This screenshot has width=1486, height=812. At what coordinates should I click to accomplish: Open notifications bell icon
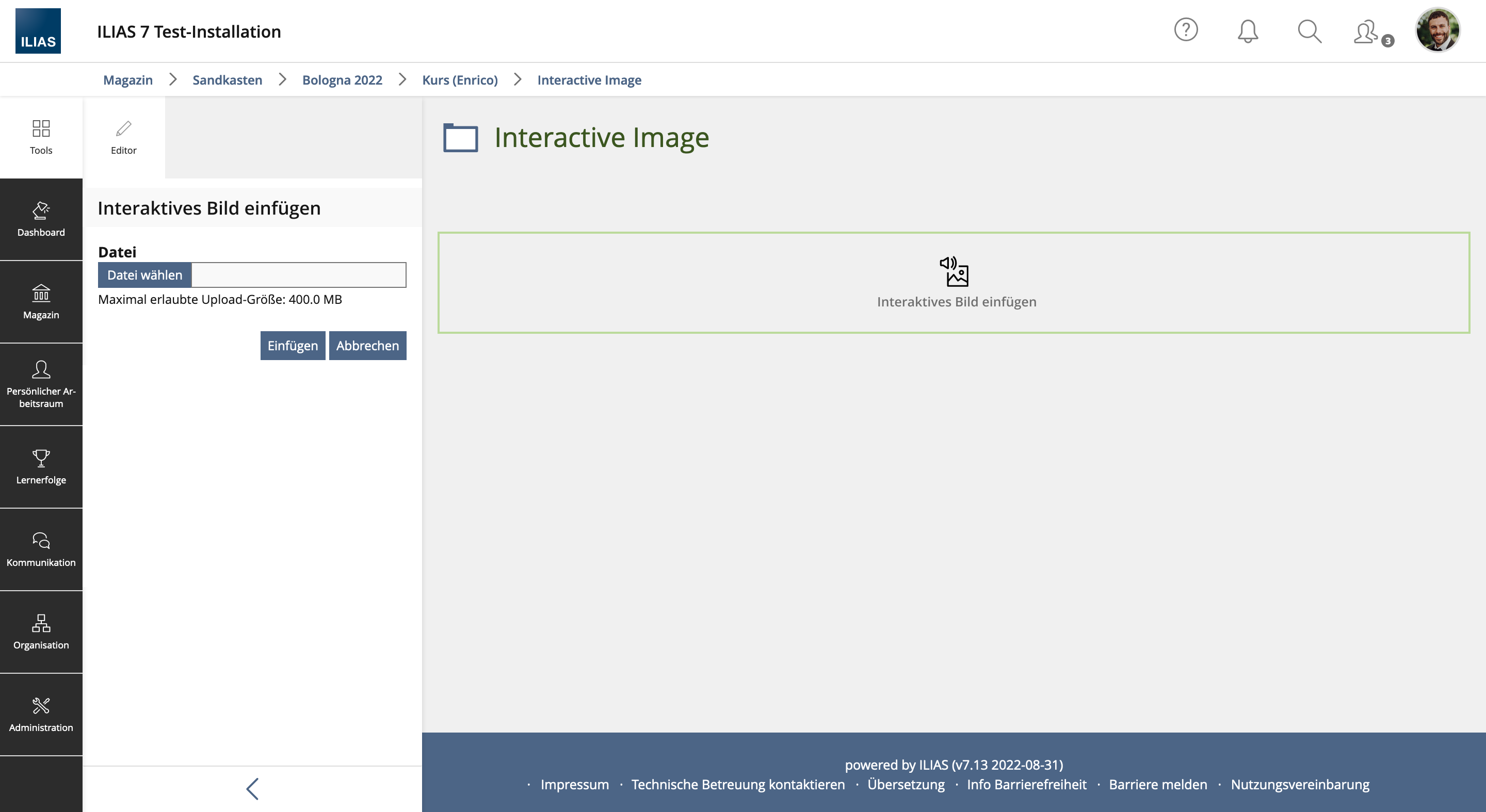click(x=1247, y=31)
